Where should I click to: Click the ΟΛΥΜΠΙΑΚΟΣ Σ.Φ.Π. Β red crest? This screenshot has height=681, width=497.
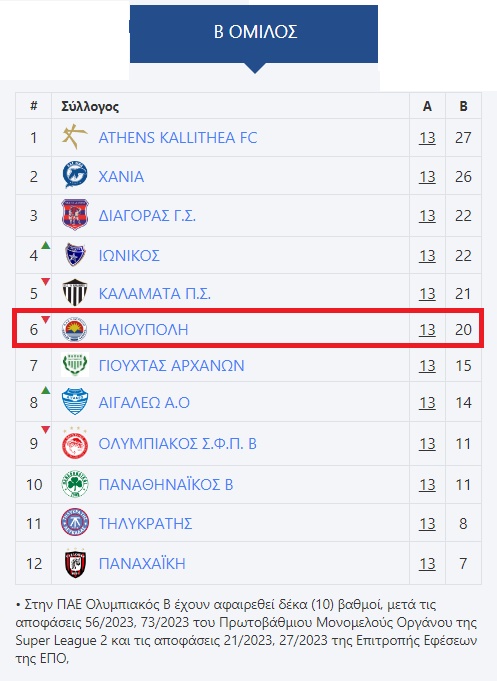[75, 443]
